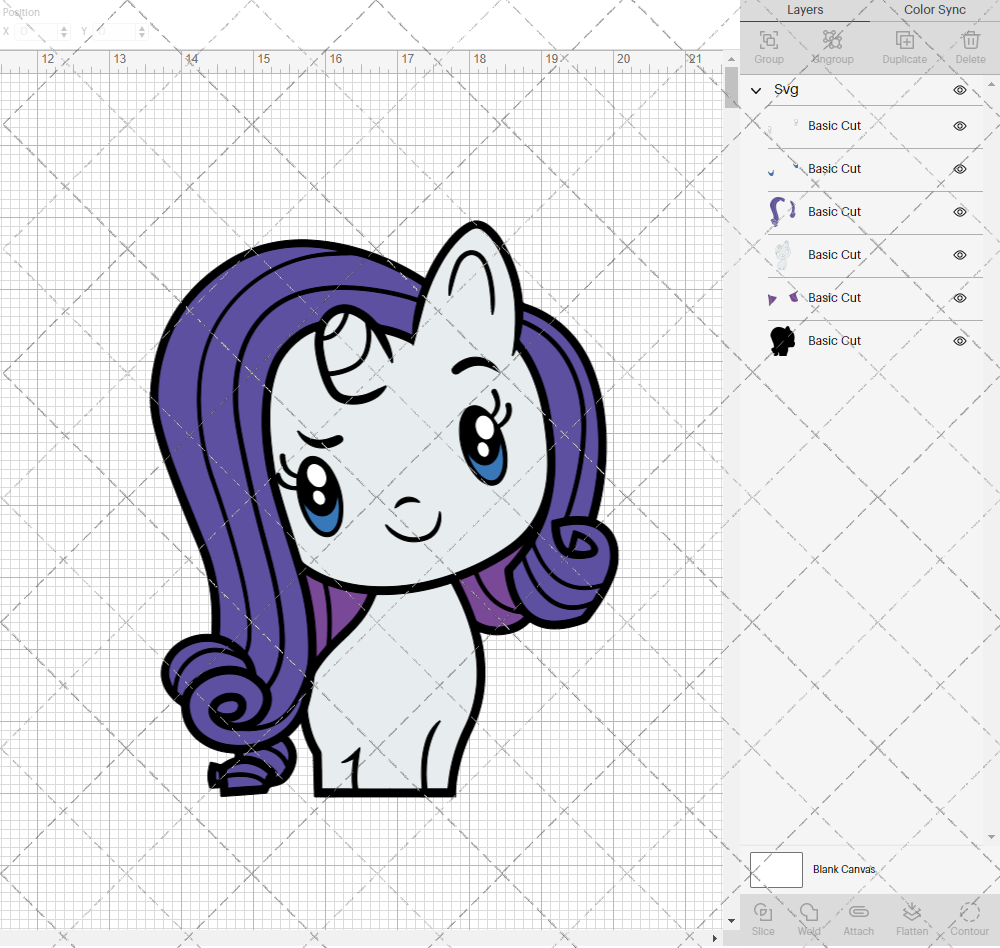Viewport: 1000px width, 948px height.
Task: Switch to the Layers tab
Action: point(805,10)
